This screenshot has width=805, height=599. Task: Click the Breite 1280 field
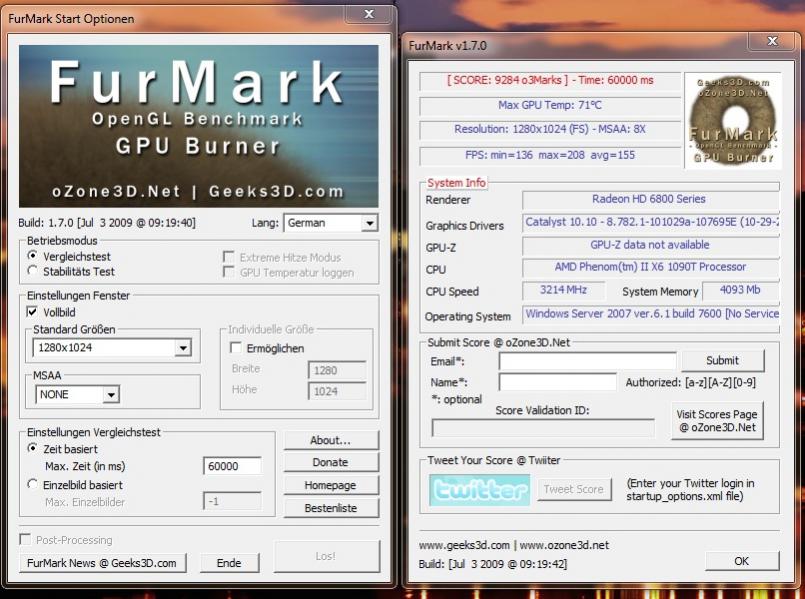pos(337,370)
